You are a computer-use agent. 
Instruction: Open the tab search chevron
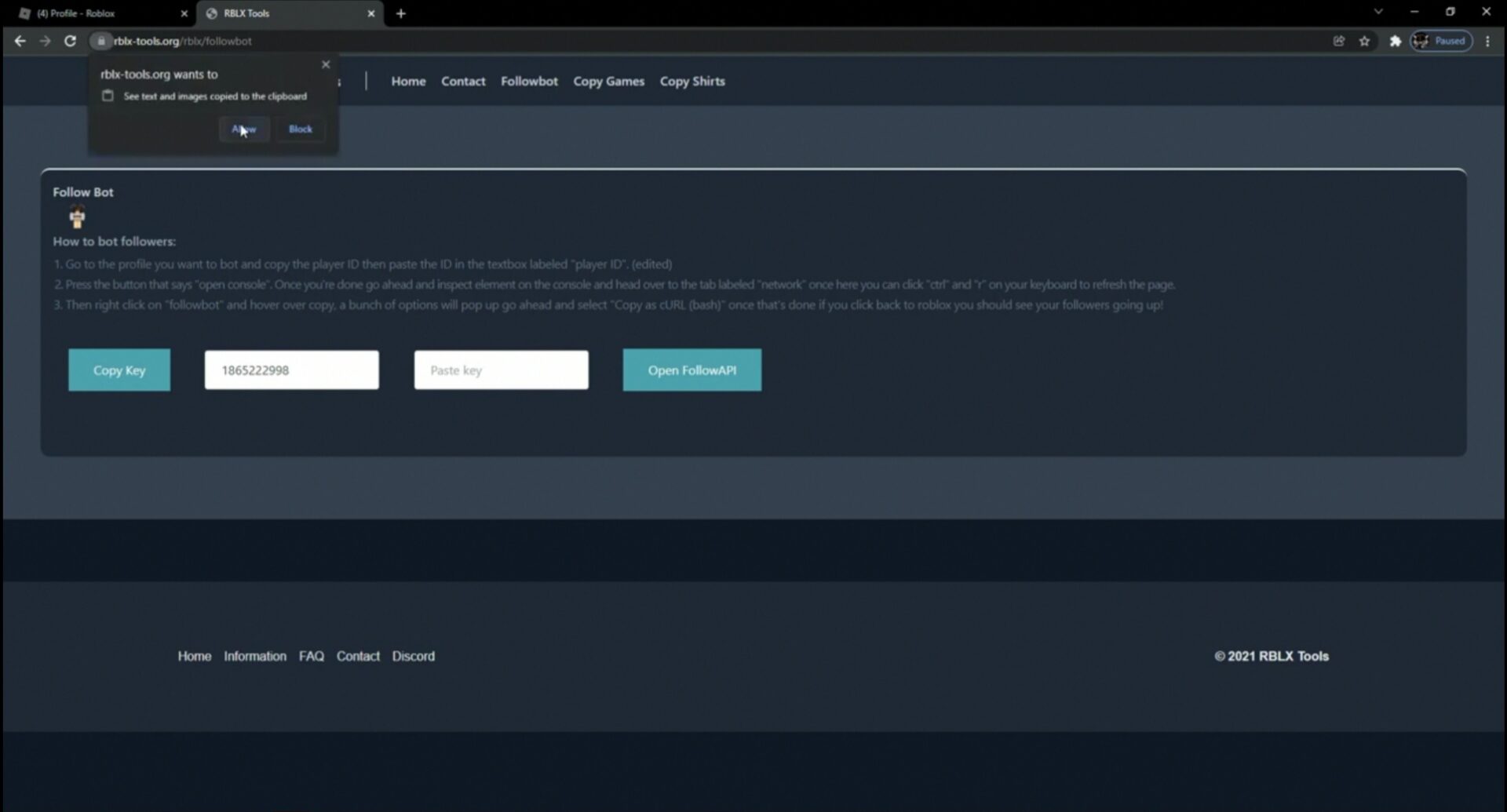[x=1378, y=12]
